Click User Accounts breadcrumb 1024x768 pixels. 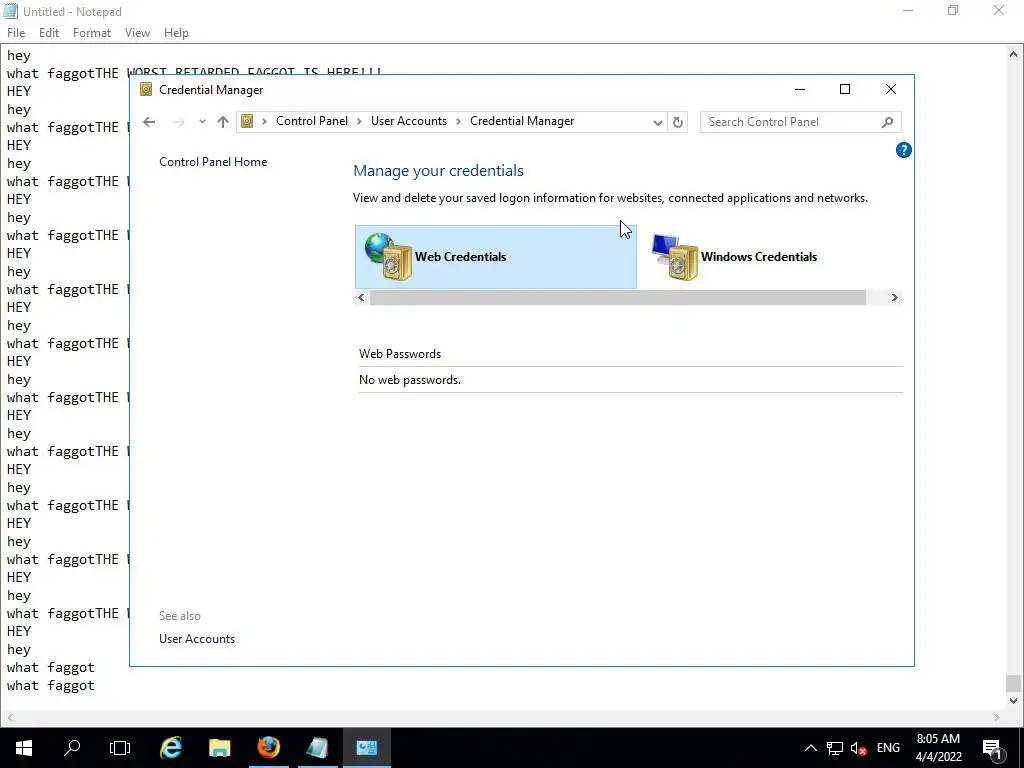coord(409,121)
